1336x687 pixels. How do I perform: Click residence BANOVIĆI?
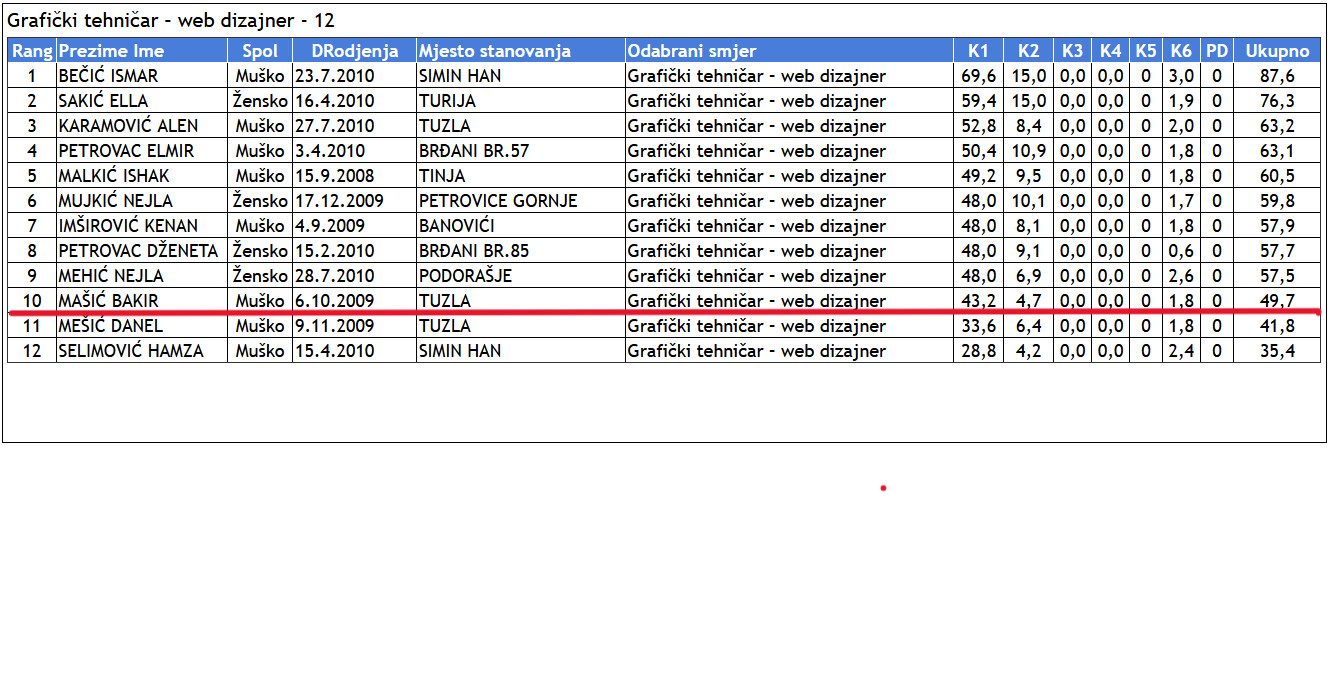click(456, 226)
